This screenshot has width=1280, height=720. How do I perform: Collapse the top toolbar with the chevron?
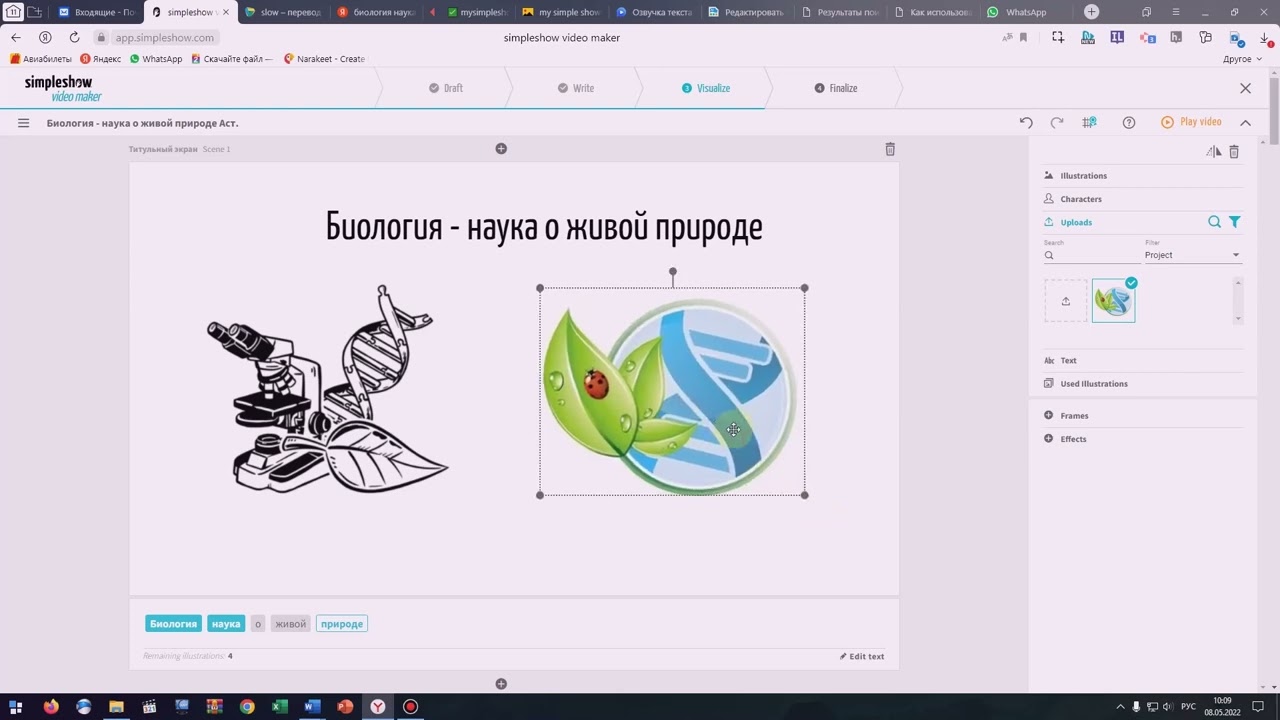(1245, 122)
